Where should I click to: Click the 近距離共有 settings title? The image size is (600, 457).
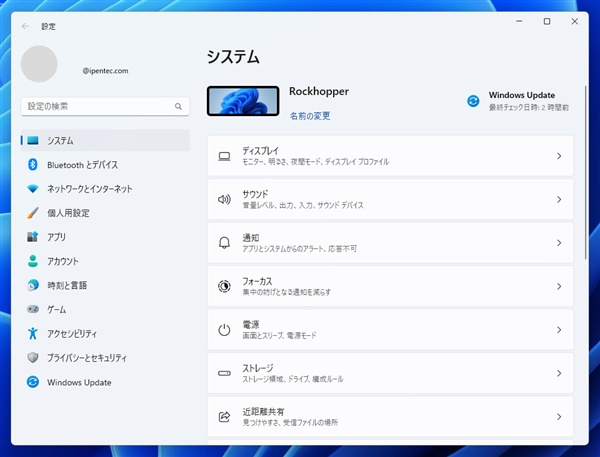click(x=263, y=411)
